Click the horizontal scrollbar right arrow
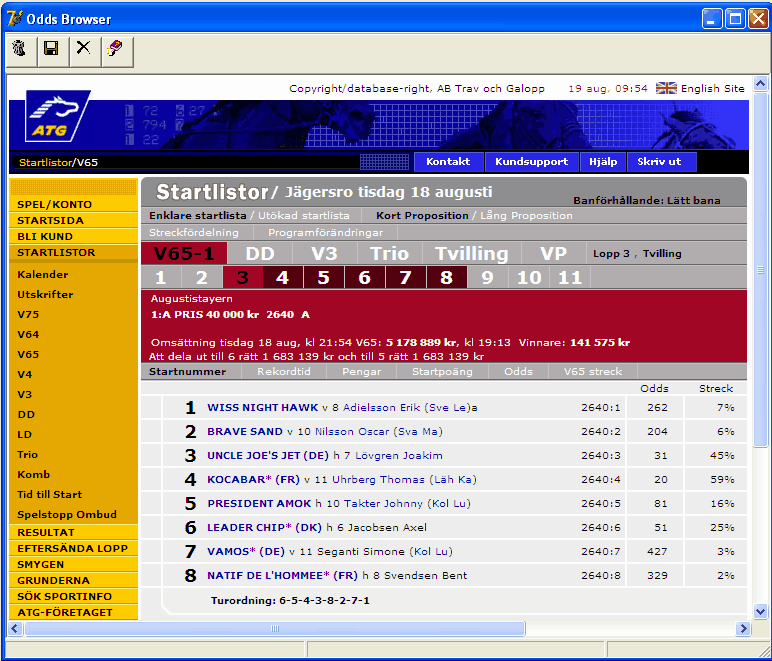 click(x=743, y=629)
